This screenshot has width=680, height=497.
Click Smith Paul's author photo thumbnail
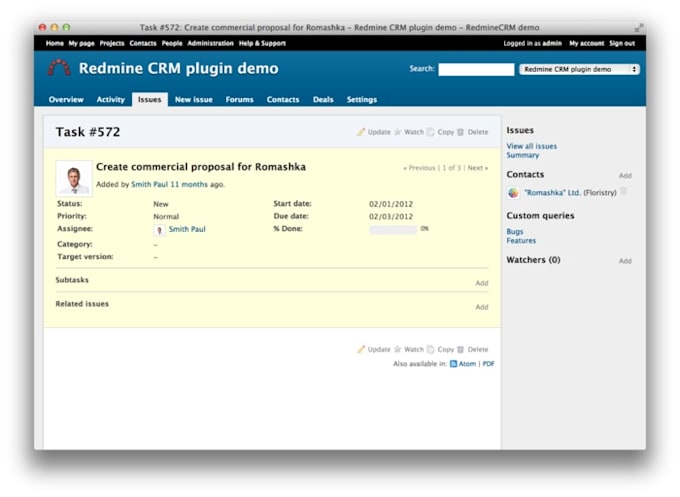click(x=73, y=179)
